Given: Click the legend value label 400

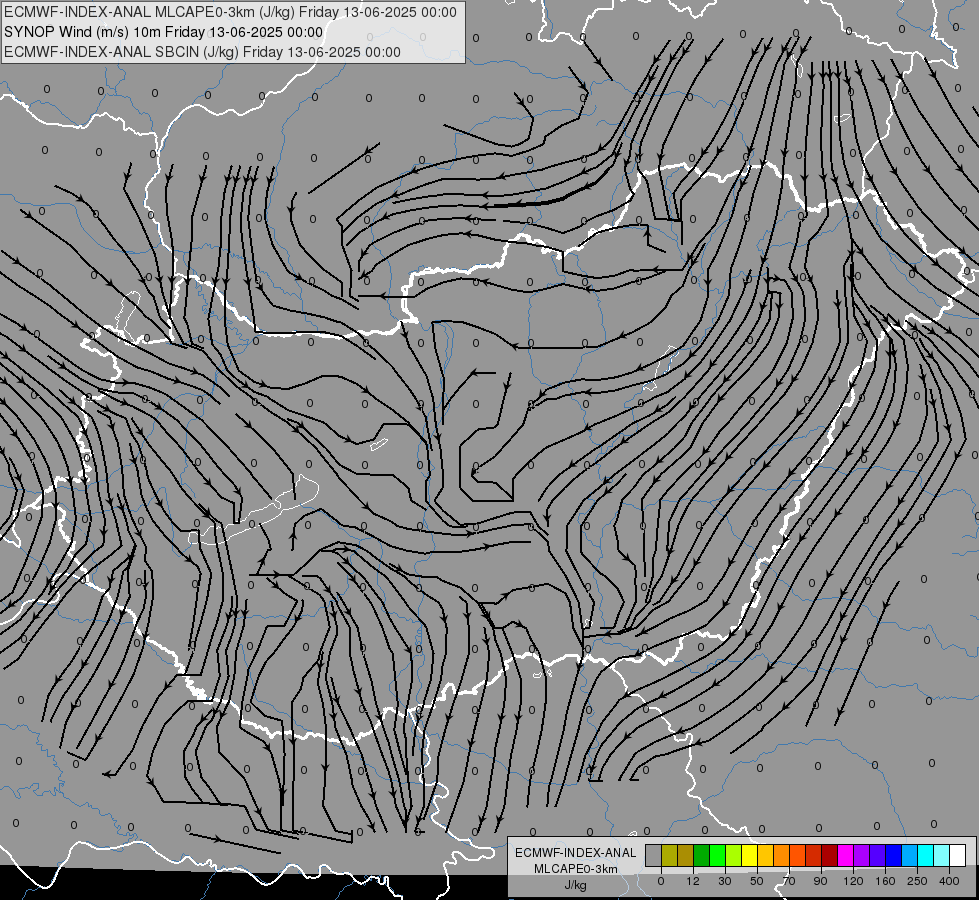Looking at the screenshot, I should 949,881.
